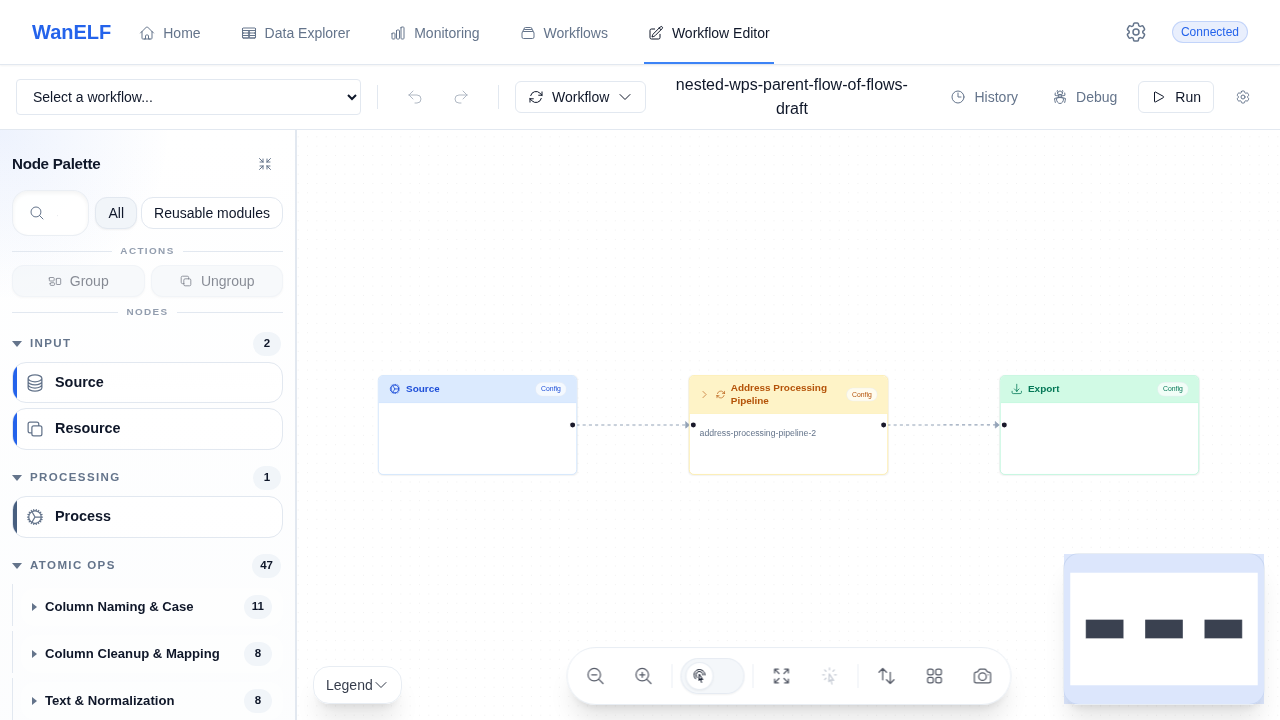This screenshot has width=1280, height=720.
Task: Open Config on the Address Processing Pipeline node
Action: tap(862, 395)
